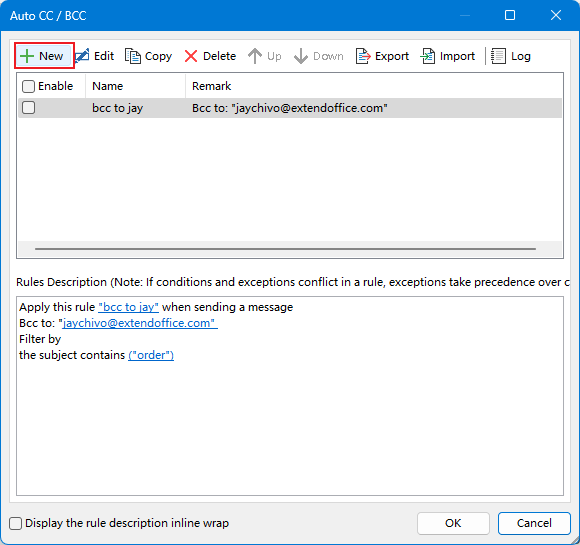
Task: Open the Log viewer icon
Action: [498, 56]
